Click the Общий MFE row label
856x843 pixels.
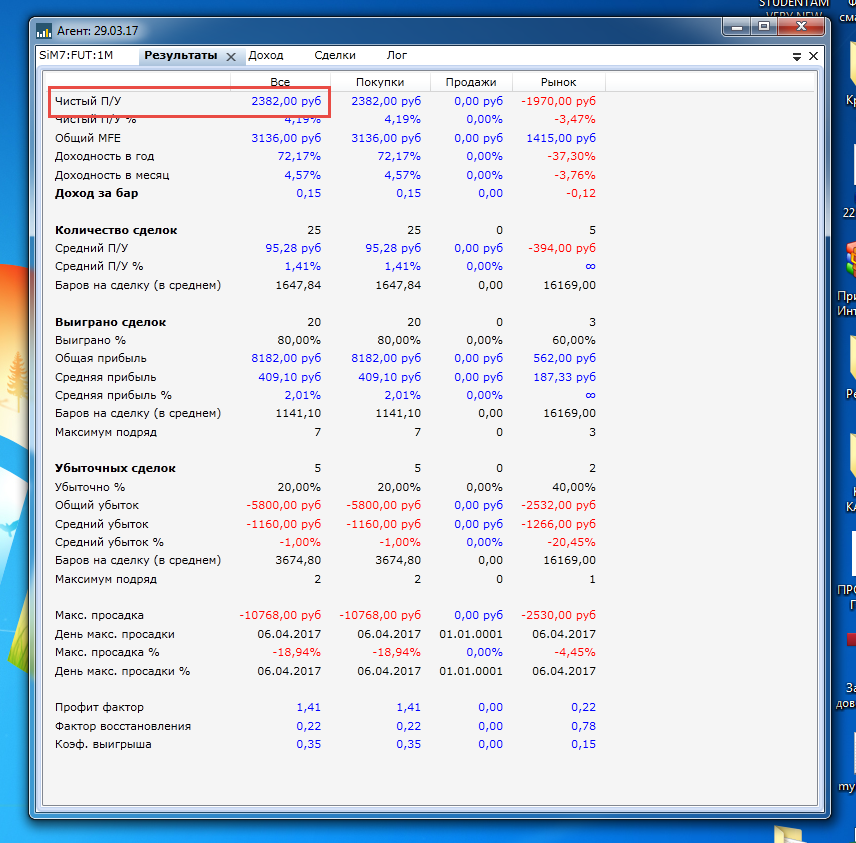(88, 138)
